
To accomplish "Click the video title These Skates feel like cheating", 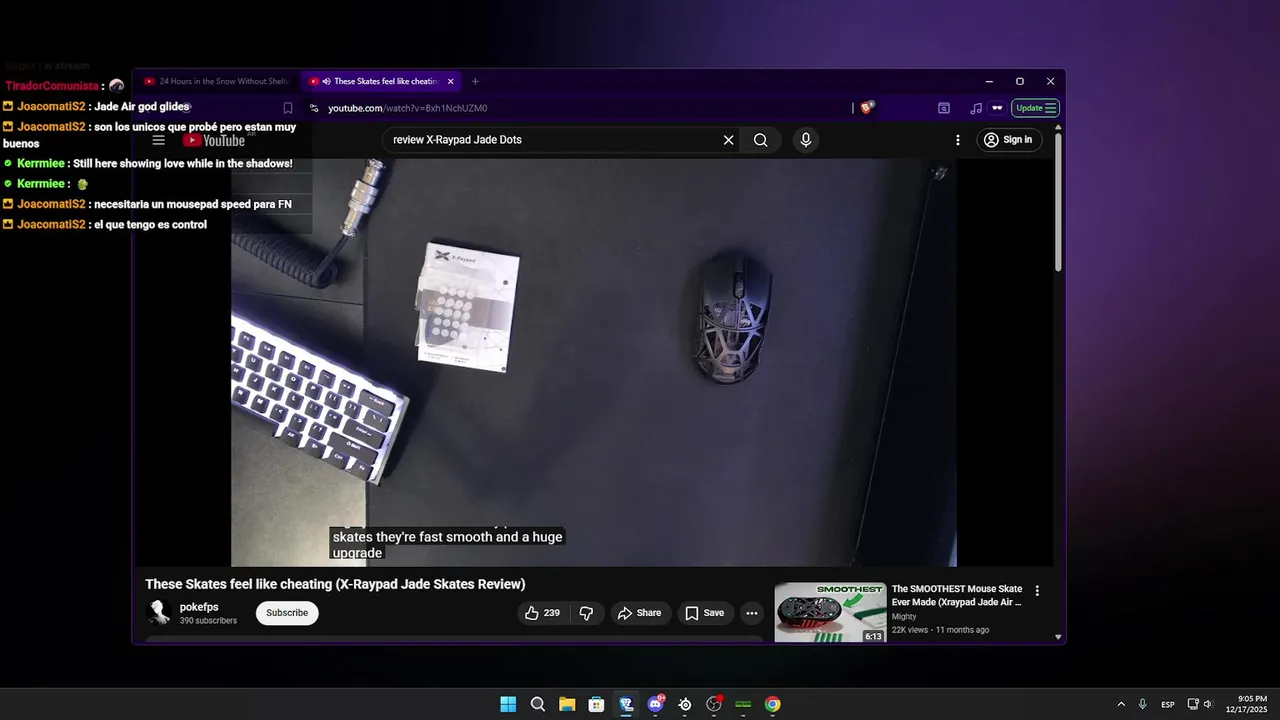I will tap(335, 584).
